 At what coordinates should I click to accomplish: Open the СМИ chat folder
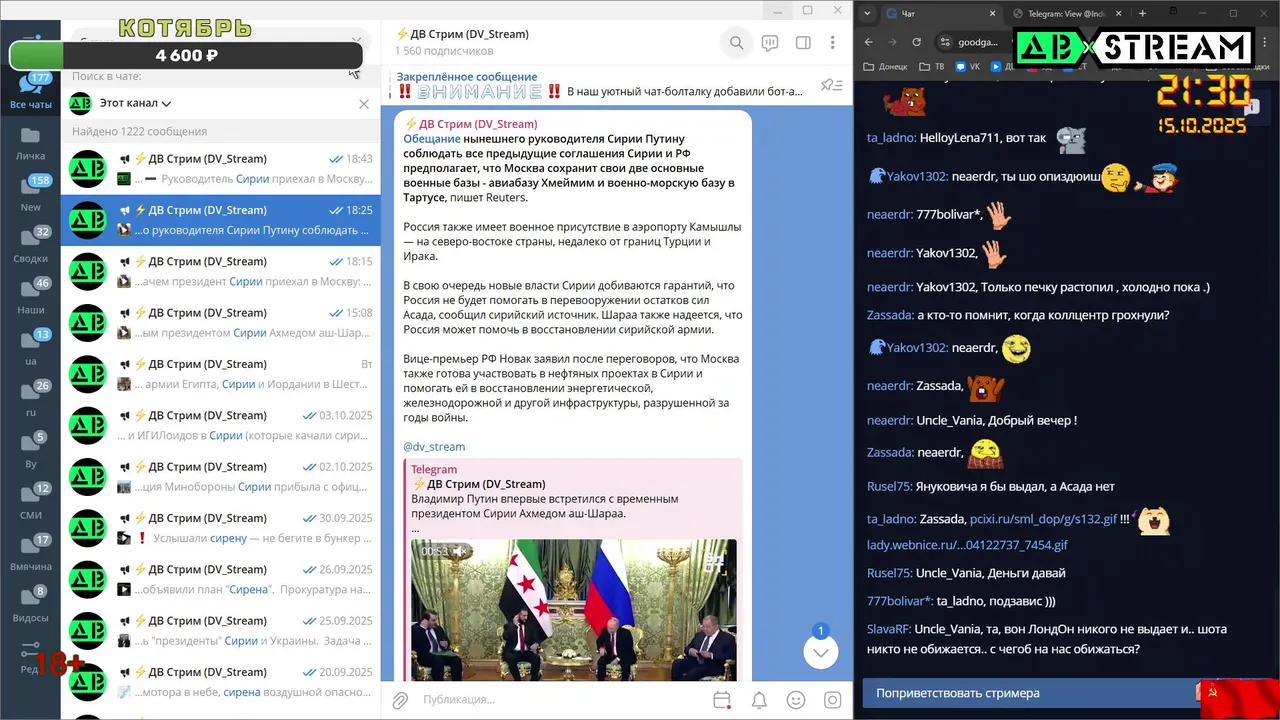click(31, 502)
